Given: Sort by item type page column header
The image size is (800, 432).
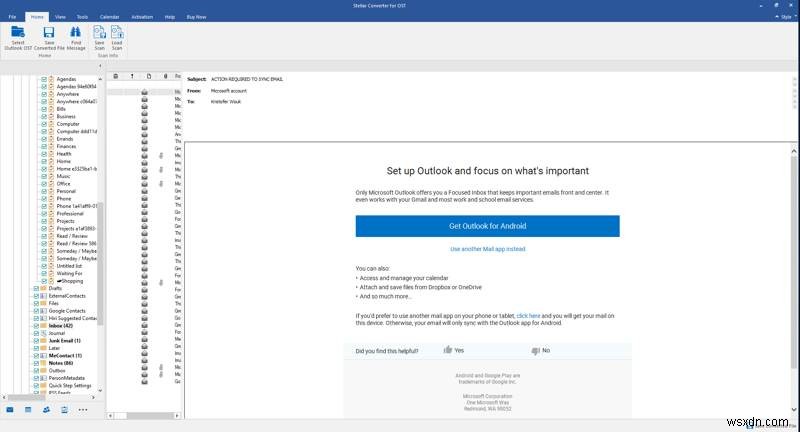Looking at the screenshot, I should pos(149,76).
